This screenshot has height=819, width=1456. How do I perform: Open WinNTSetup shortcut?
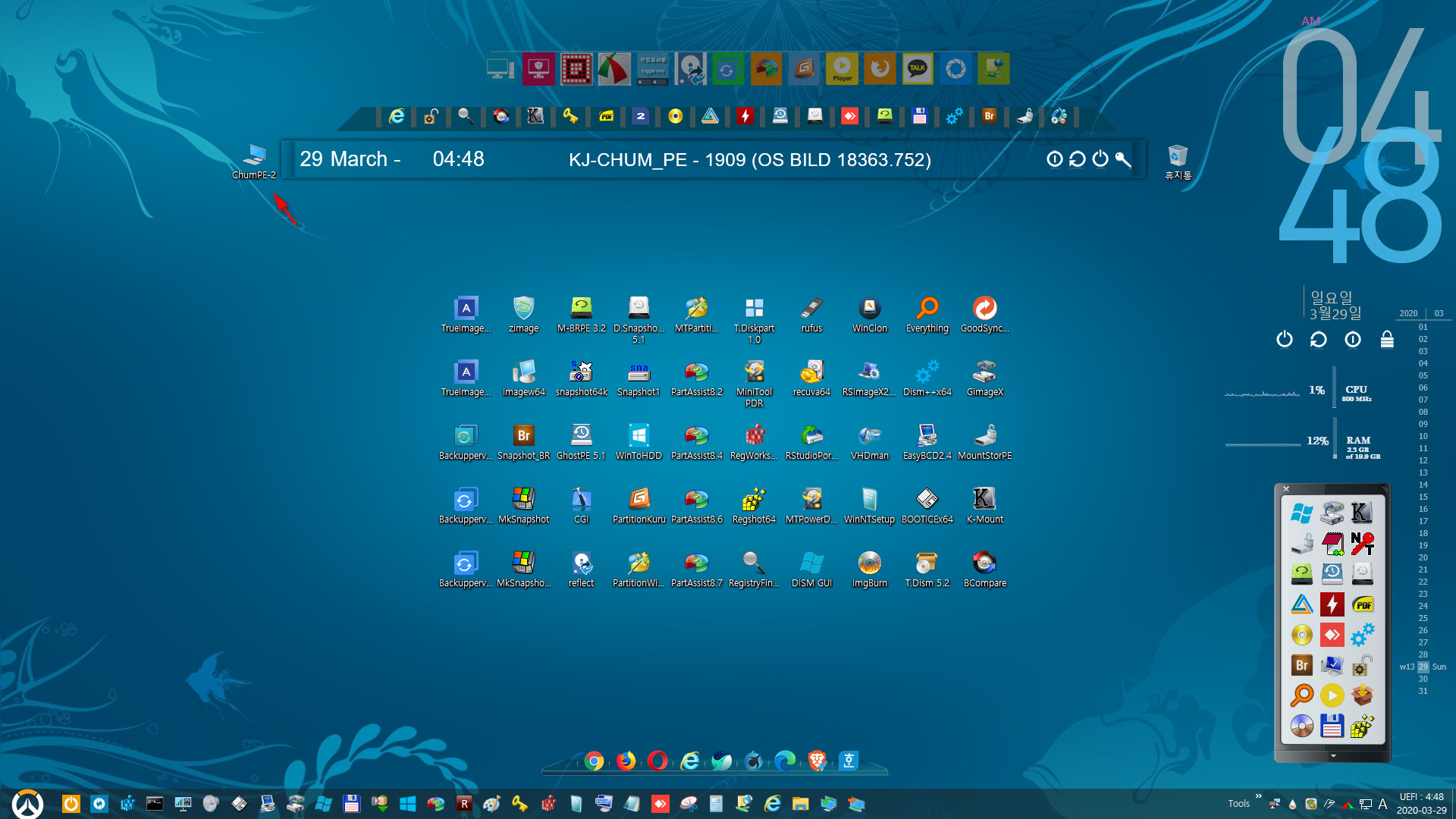coord(869,505)
